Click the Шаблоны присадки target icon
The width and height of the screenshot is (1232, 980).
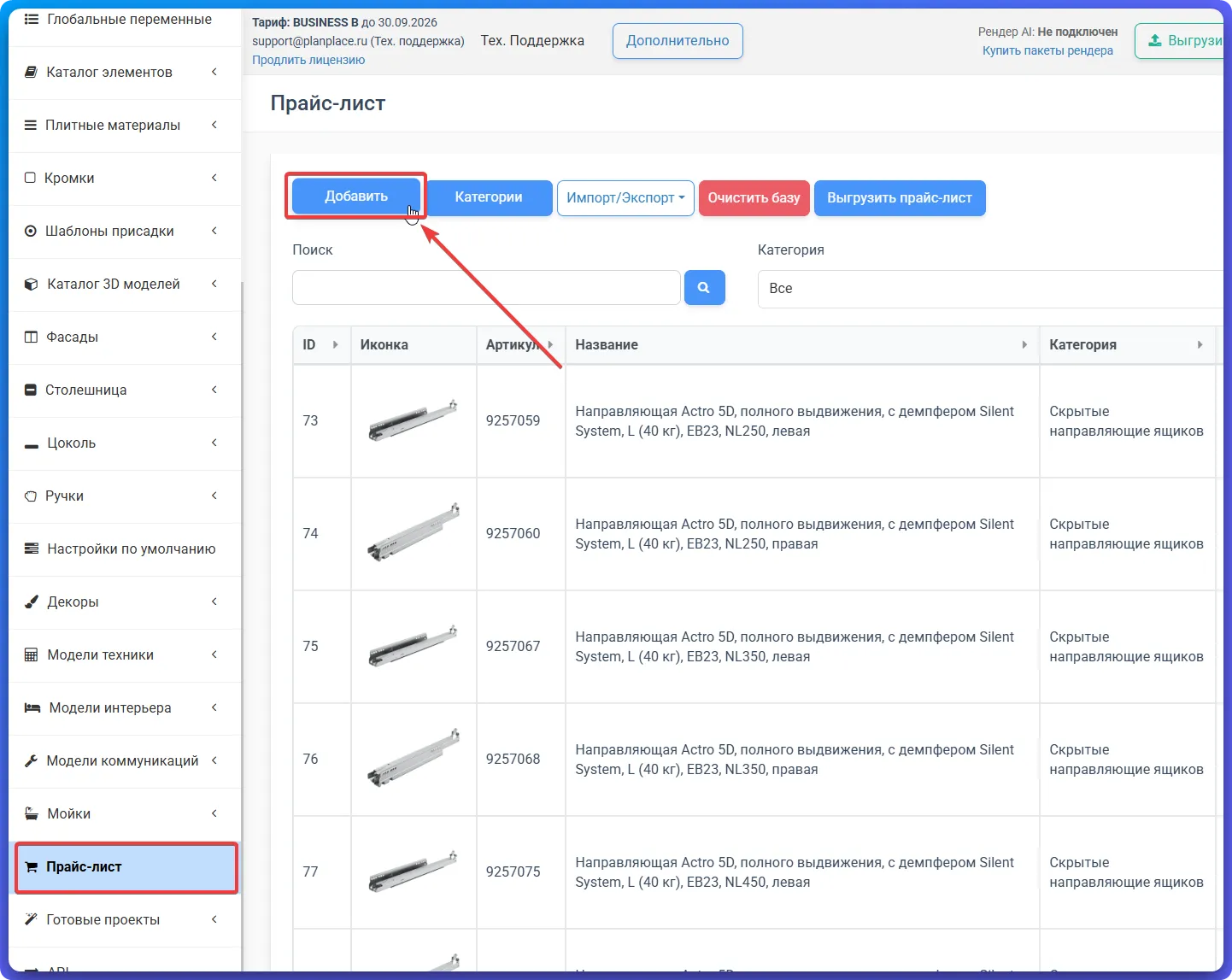tap(31, 231)
